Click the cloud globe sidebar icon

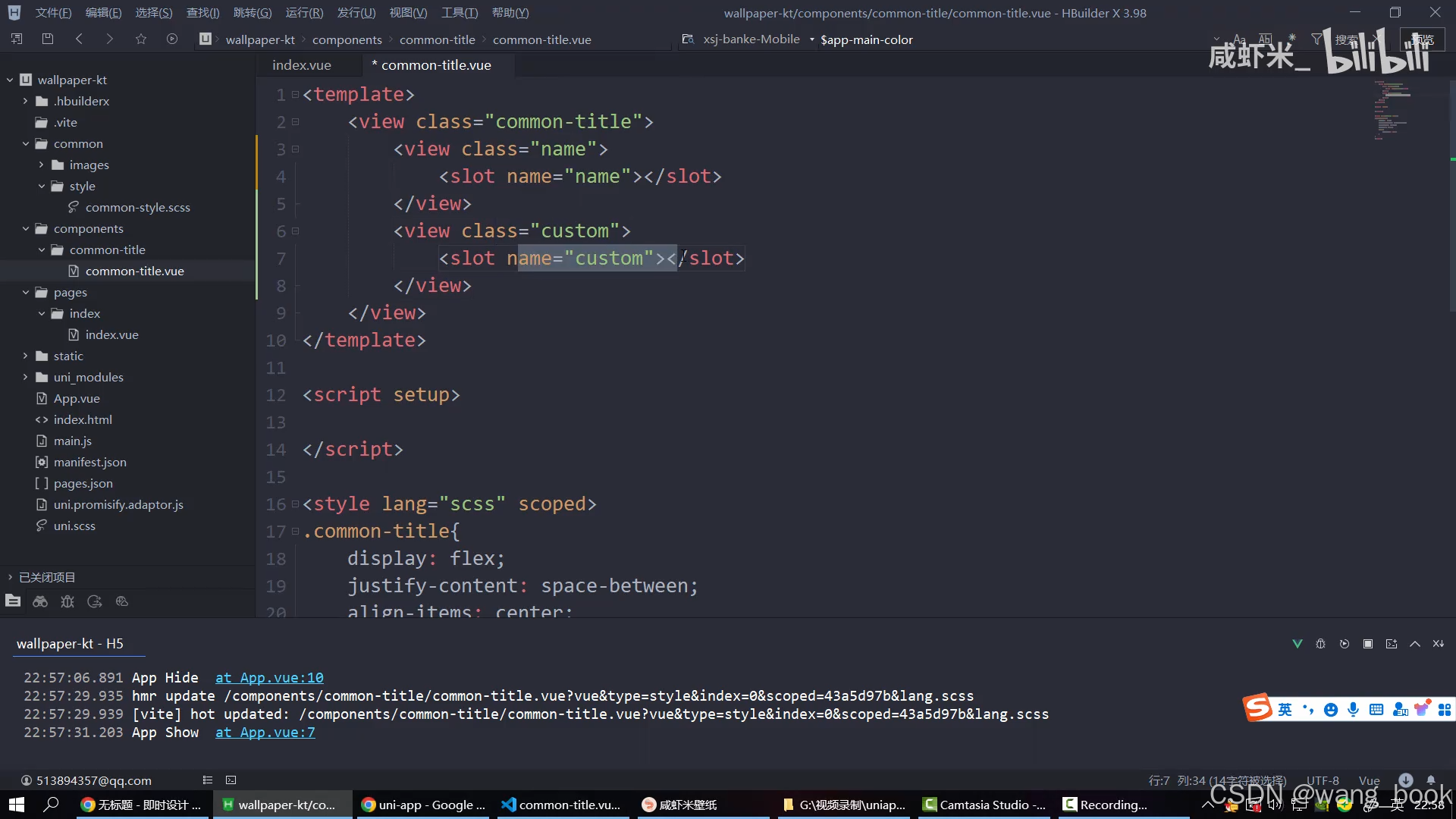[x=122, y=601]
